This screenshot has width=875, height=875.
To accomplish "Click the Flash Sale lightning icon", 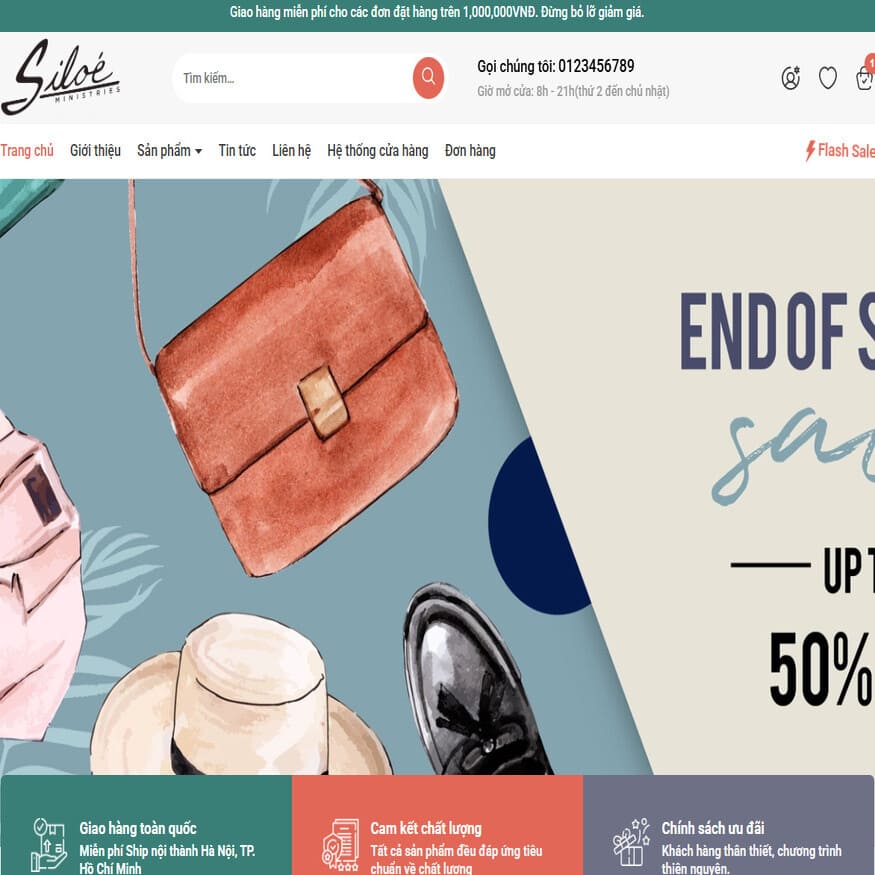I will (810, 151).
